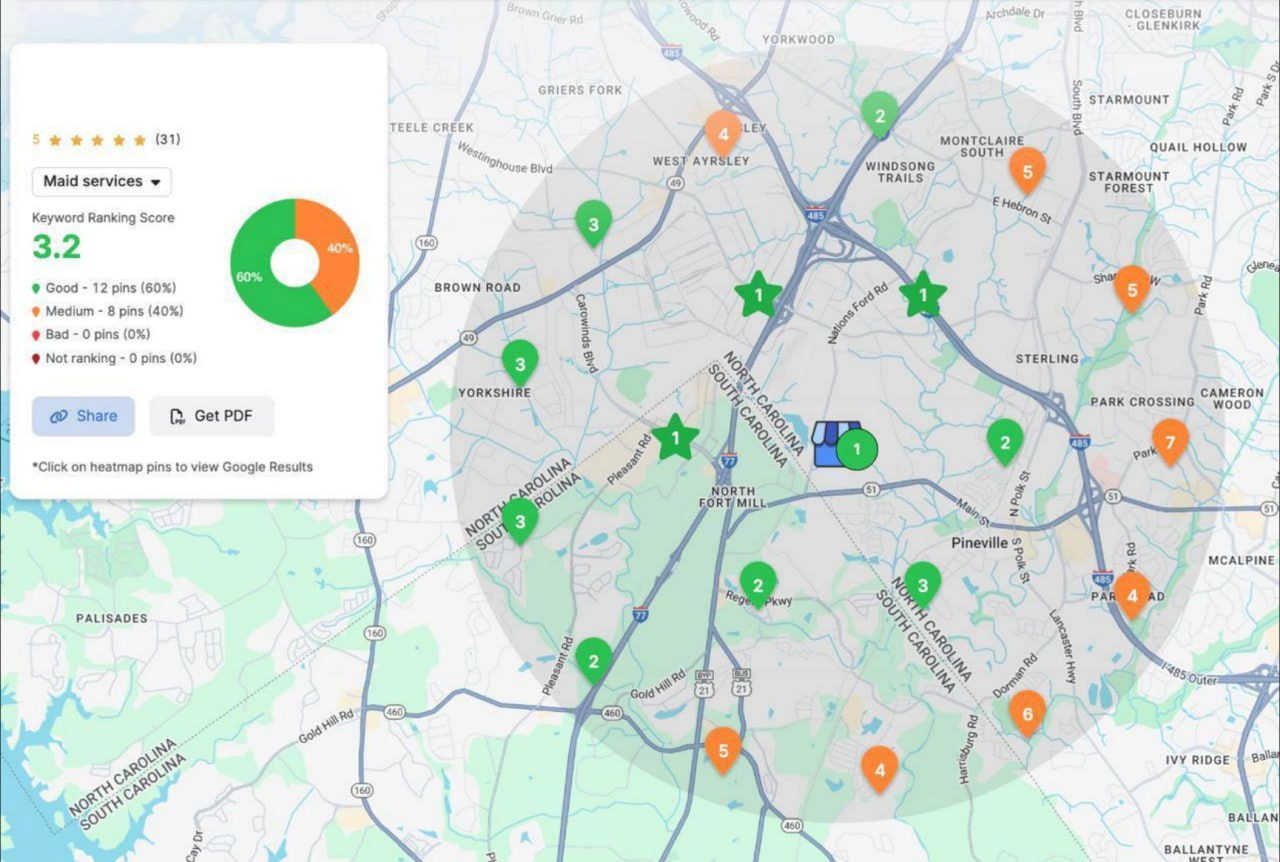Select green star pin beside Pleasant Rd
1280x862 pixels.
click(x=676, y=437)
